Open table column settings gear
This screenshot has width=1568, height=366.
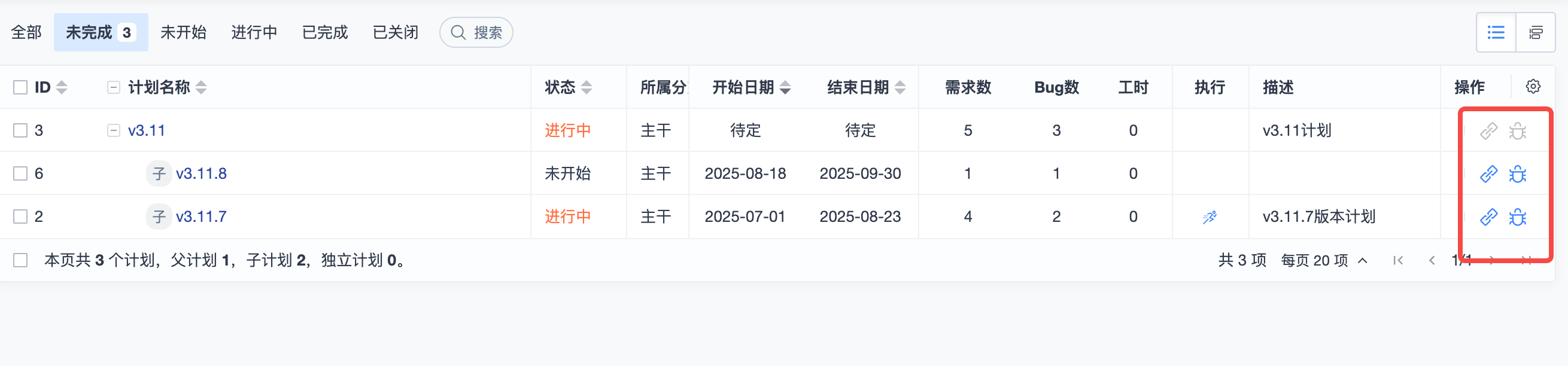(x=1533, y=86)
